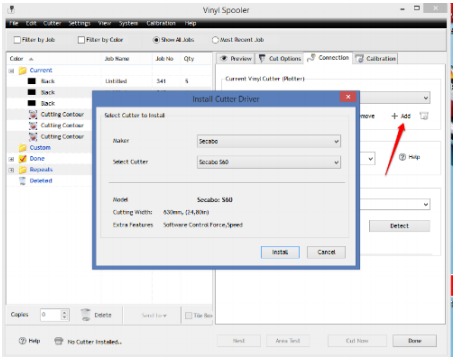Open the View menu

[104, 23]
